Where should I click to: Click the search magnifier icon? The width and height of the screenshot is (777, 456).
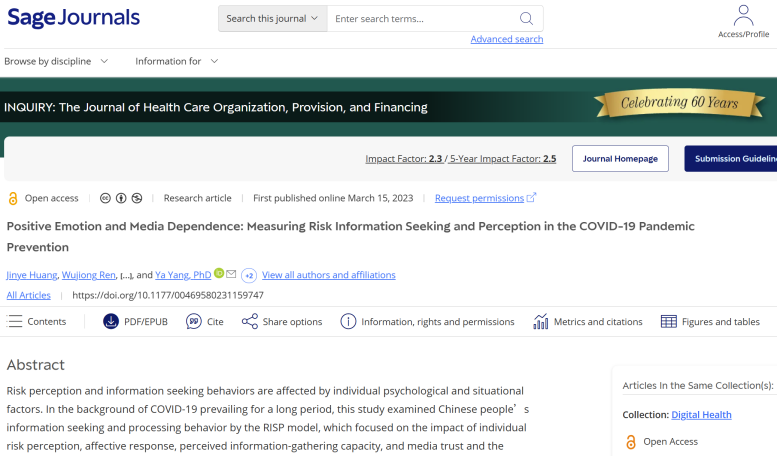[x=526, y=18]
